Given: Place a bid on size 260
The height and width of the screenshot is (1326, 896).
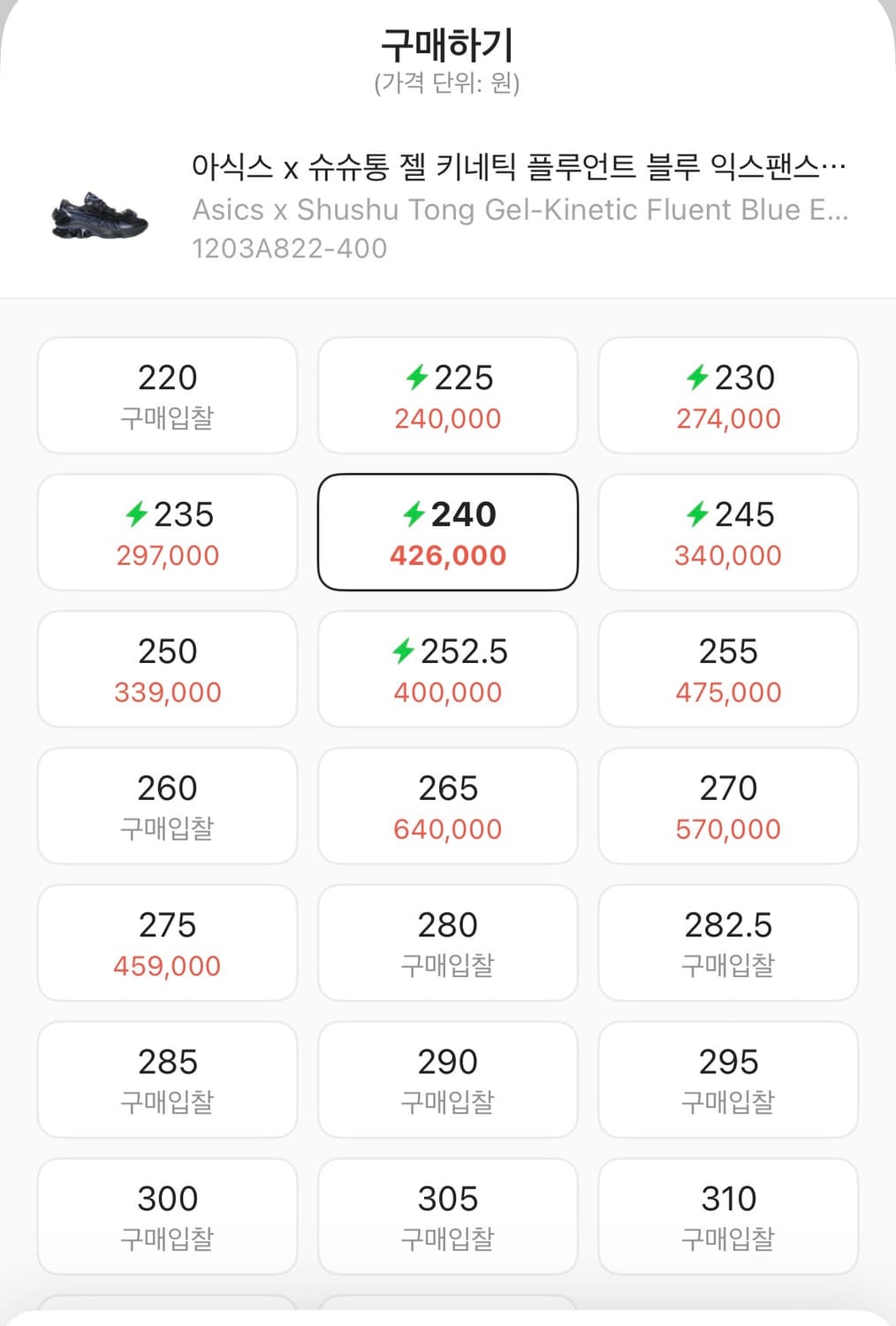Looking at the screenshot, I should (167, 806).
